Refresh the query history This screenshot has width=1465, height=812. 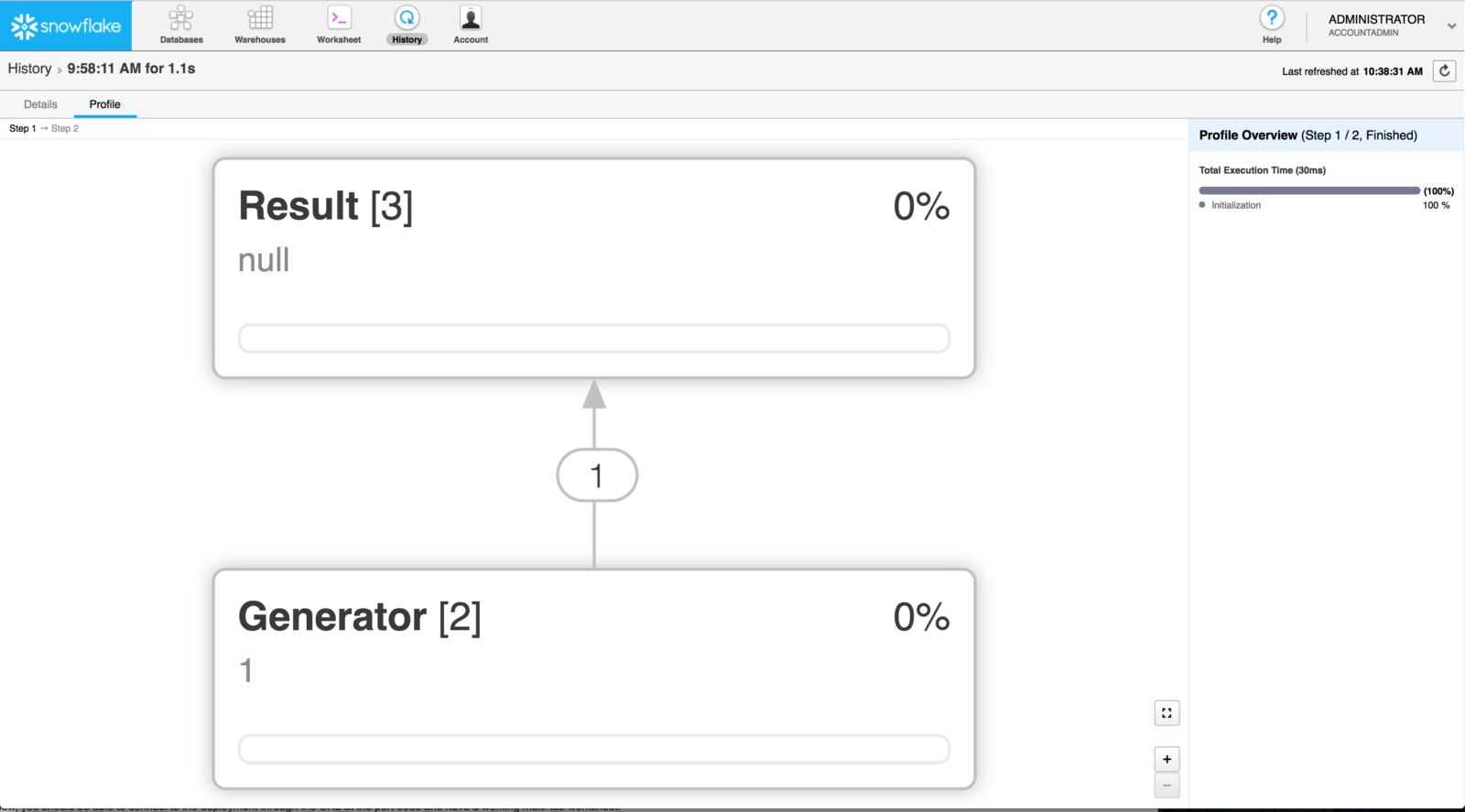pos(1445,70)
